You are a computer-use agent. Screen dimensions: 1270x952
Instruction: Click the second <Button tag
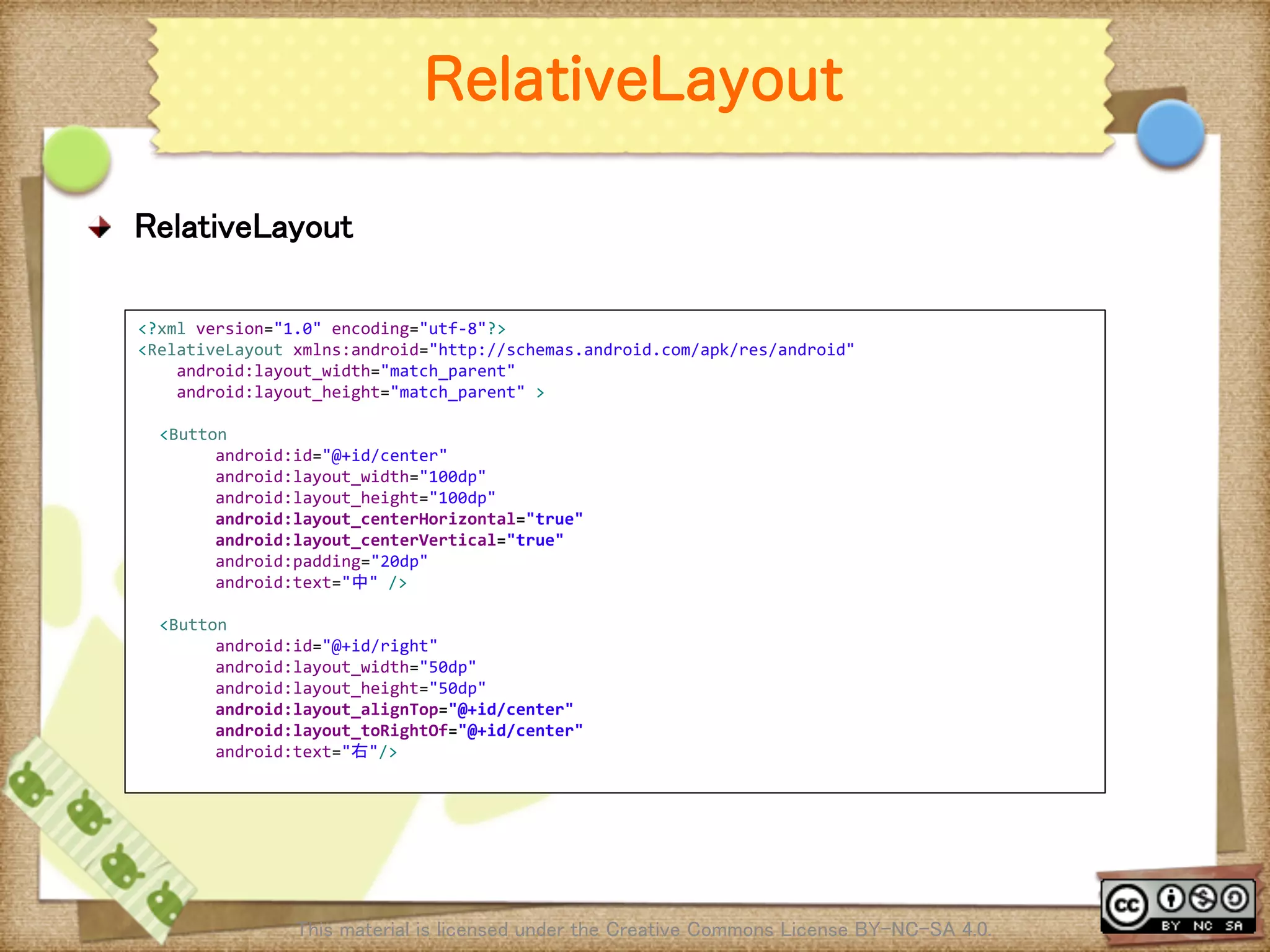coord(193,625)
